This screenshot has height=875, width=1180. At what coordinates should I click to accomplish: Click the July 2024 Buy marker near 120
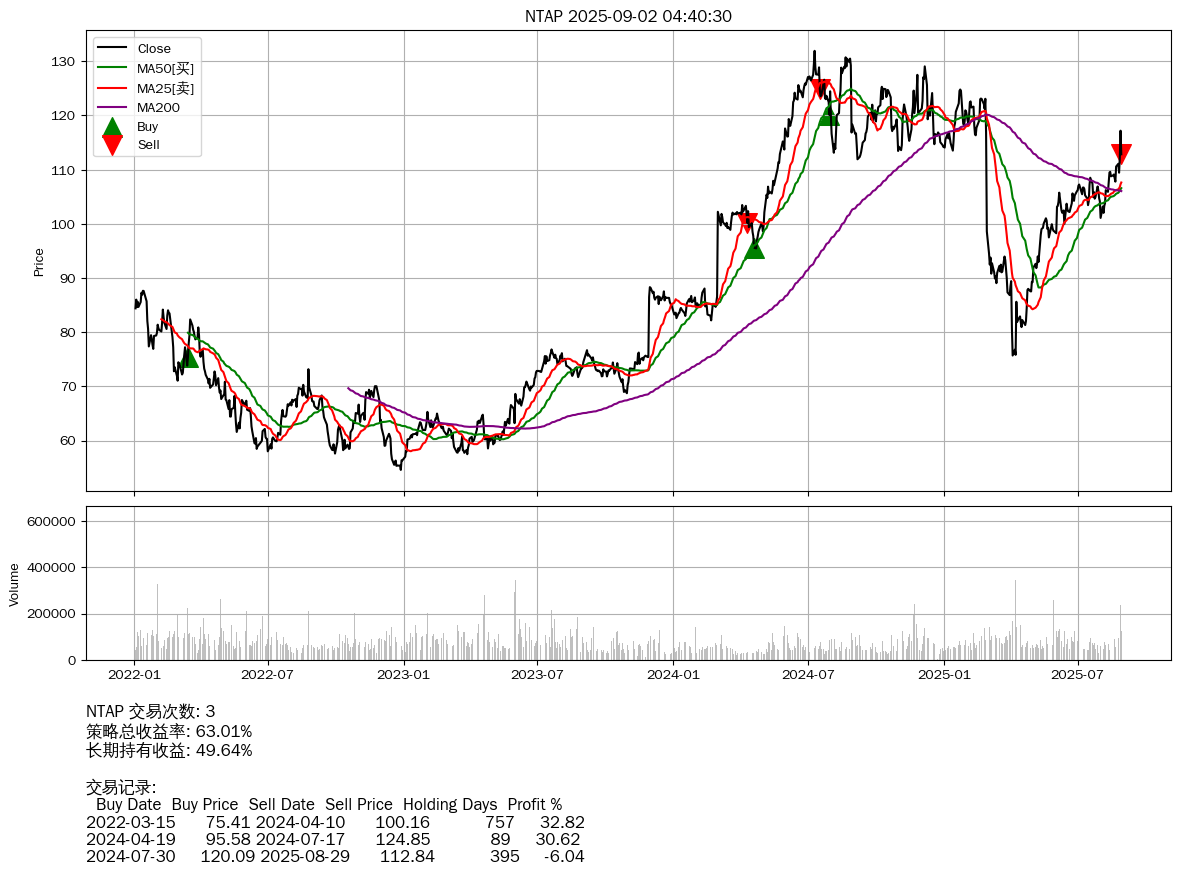pyautogui.click(x=828, y=116)
